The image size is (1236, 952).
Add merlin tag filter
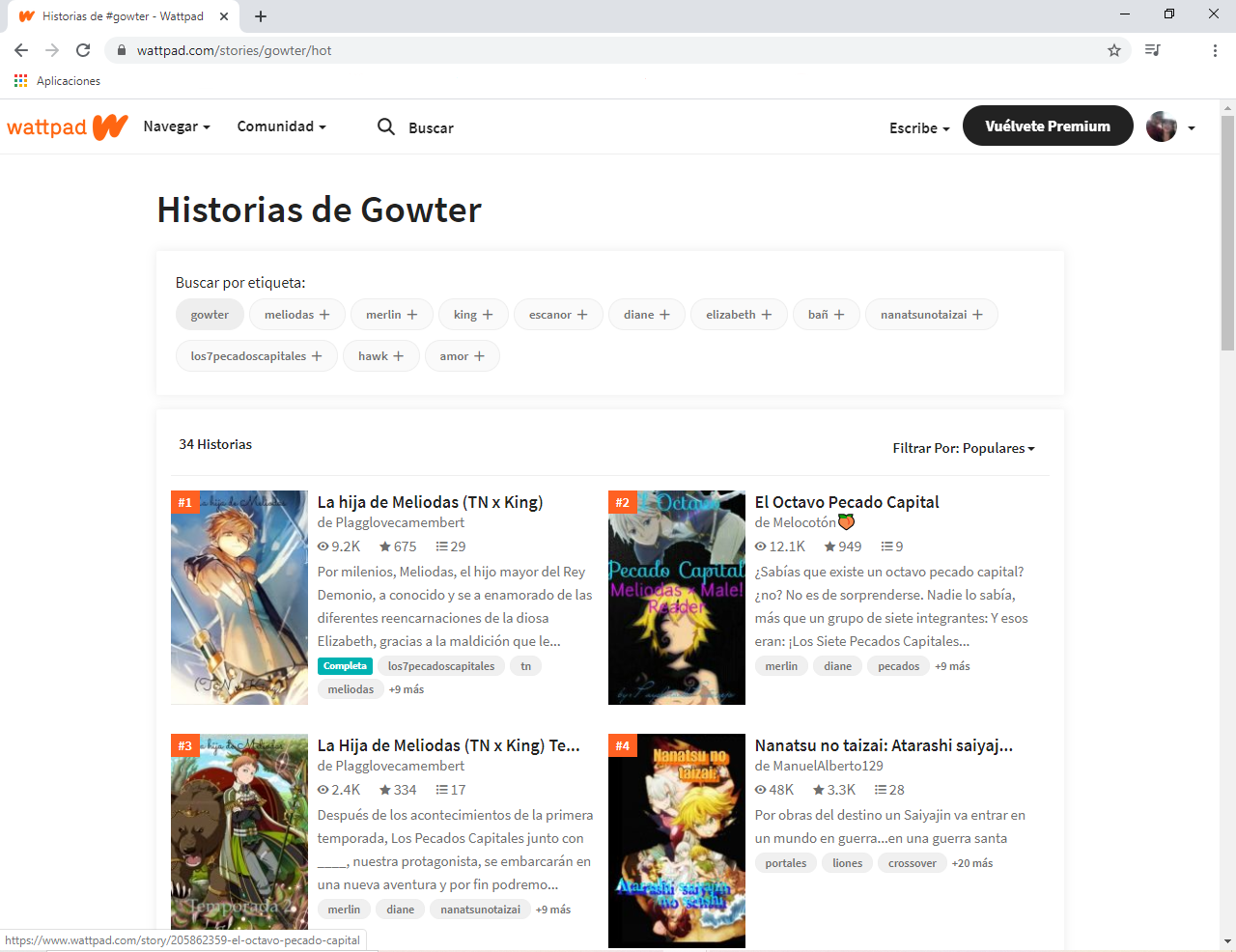point(392,315)
